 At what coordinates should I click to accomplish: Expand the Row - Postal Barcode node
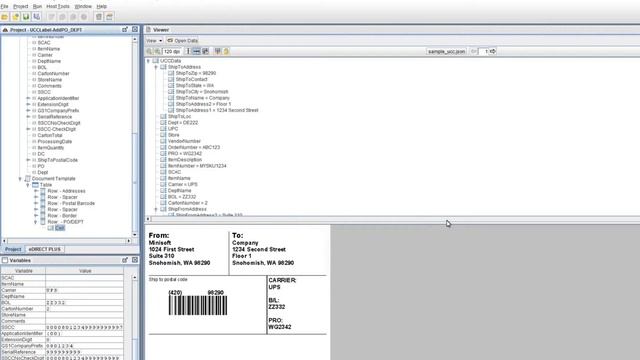36,203
